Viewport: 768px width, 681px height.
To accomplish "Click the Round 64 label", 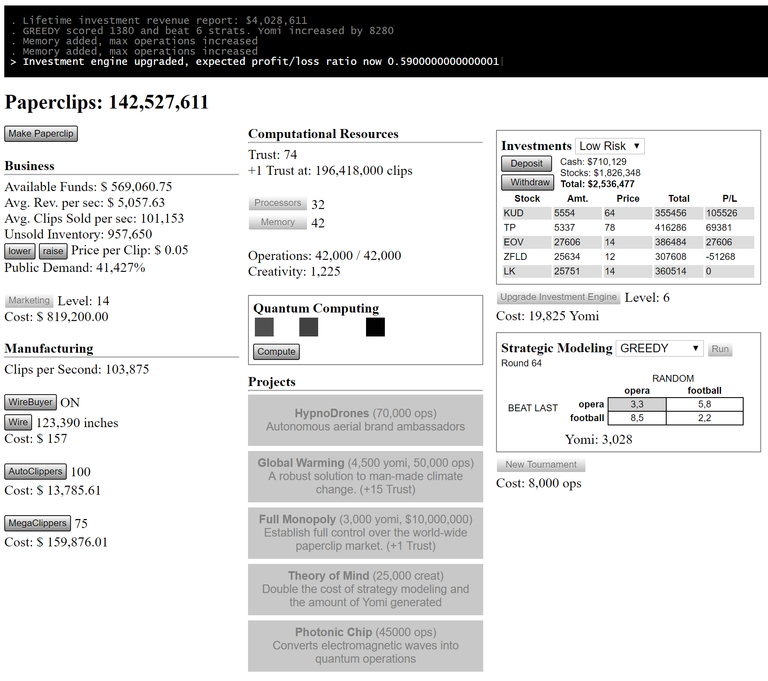I will [x=521, y=363].
